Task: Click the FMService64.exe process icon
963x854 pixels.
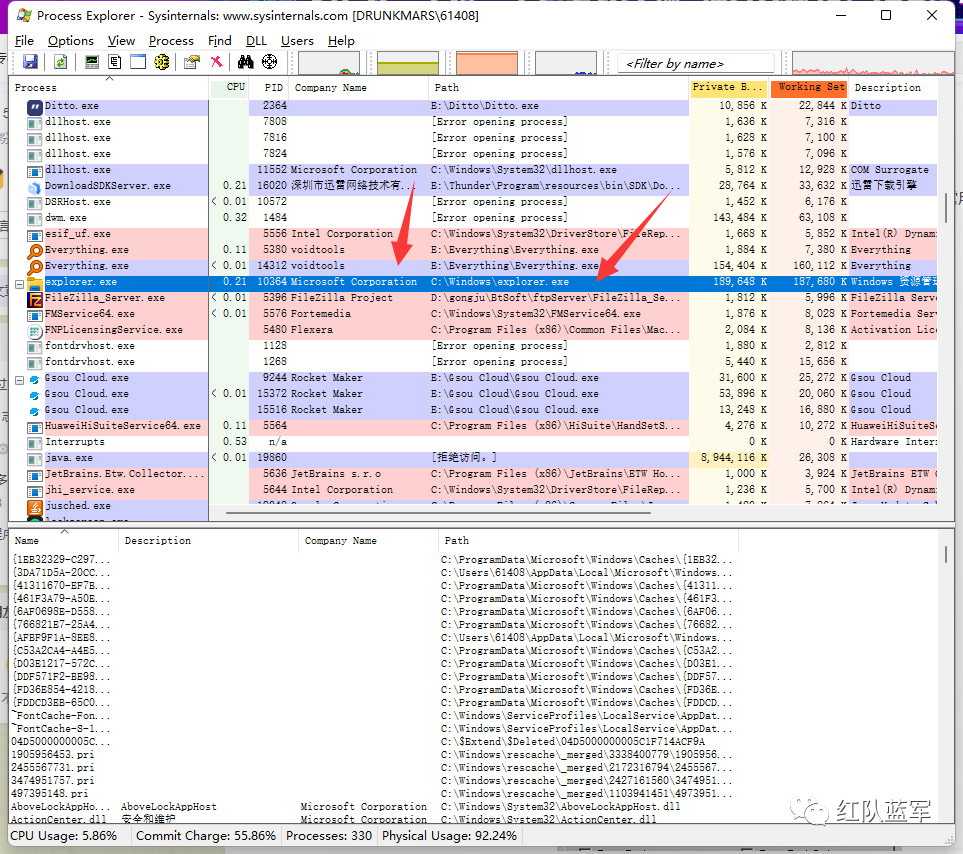Action: (x=34, y=314)
